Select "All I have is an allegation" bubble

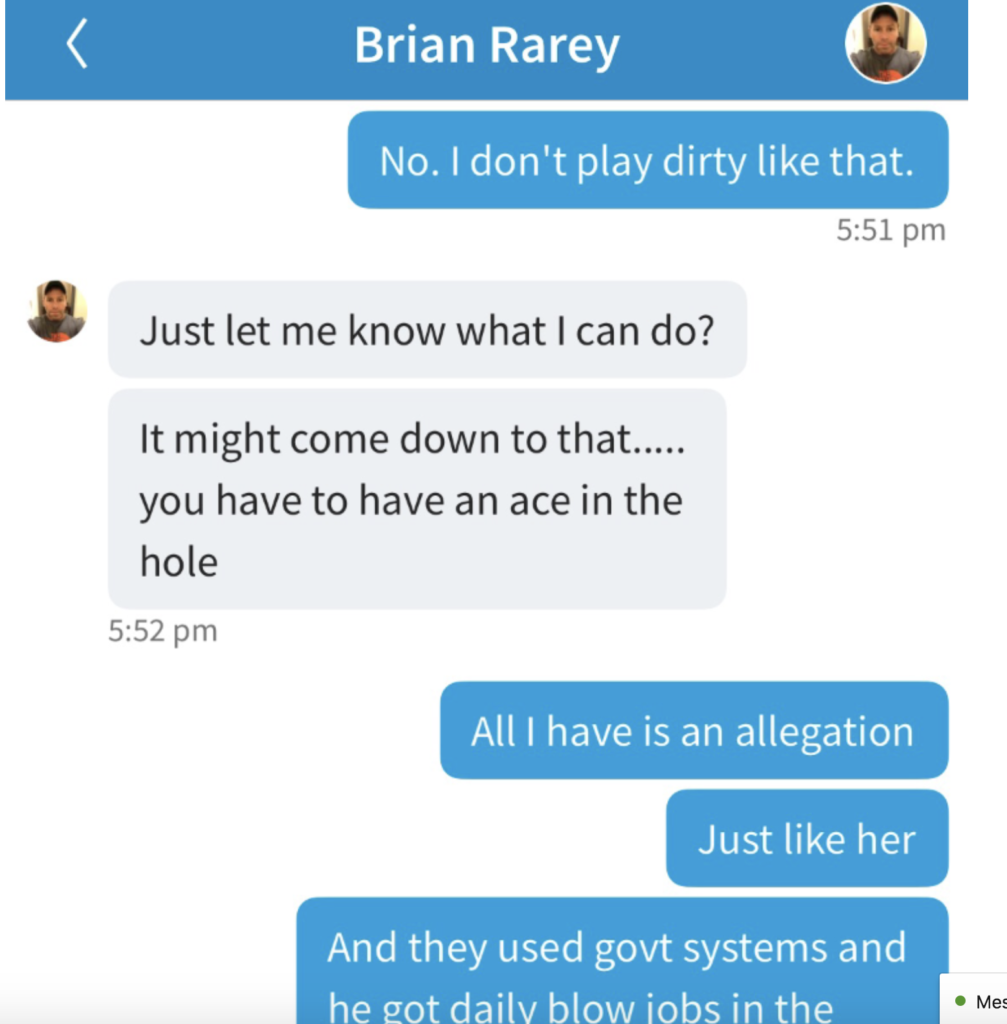tap(694, 730)
